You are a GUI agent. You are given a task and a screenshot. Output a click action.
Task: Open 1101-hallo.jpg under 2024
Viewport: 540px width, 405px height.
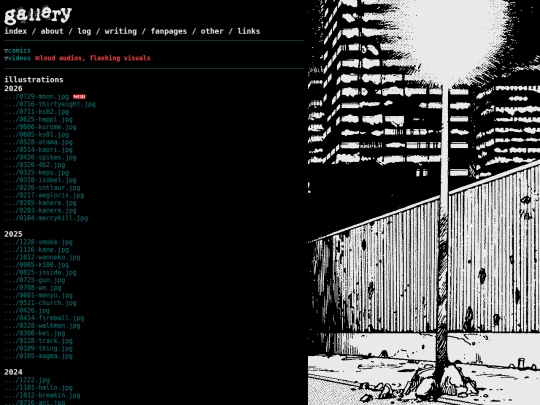39,388
